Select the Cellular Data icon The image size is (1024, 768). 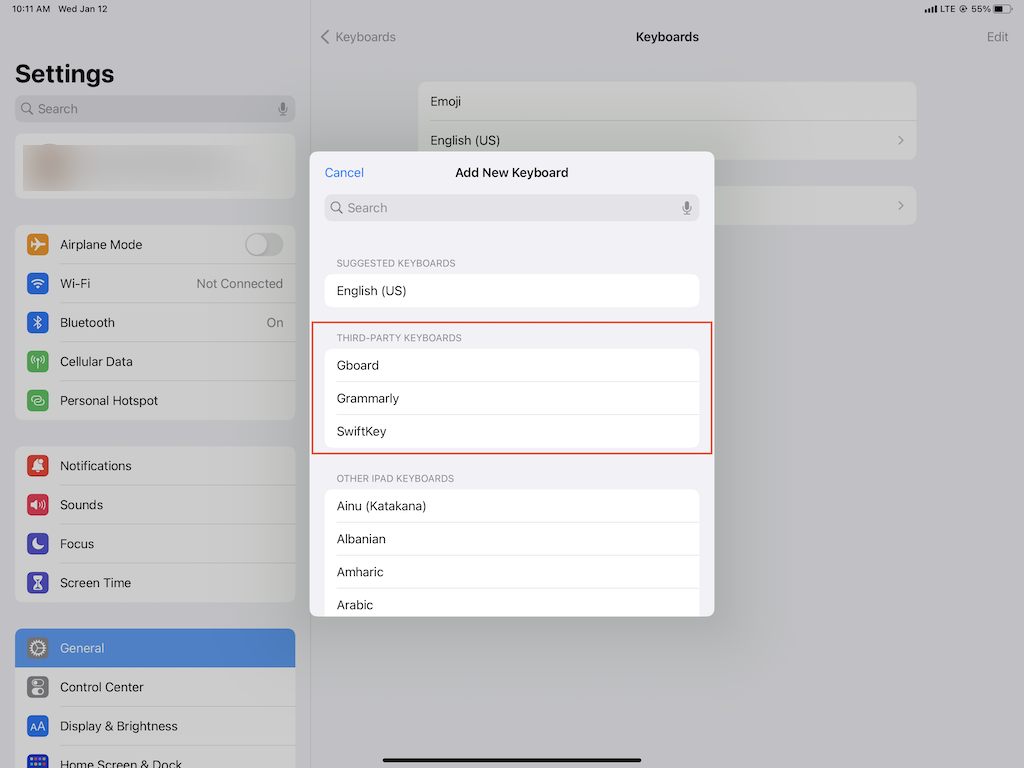tap(37, 361)
